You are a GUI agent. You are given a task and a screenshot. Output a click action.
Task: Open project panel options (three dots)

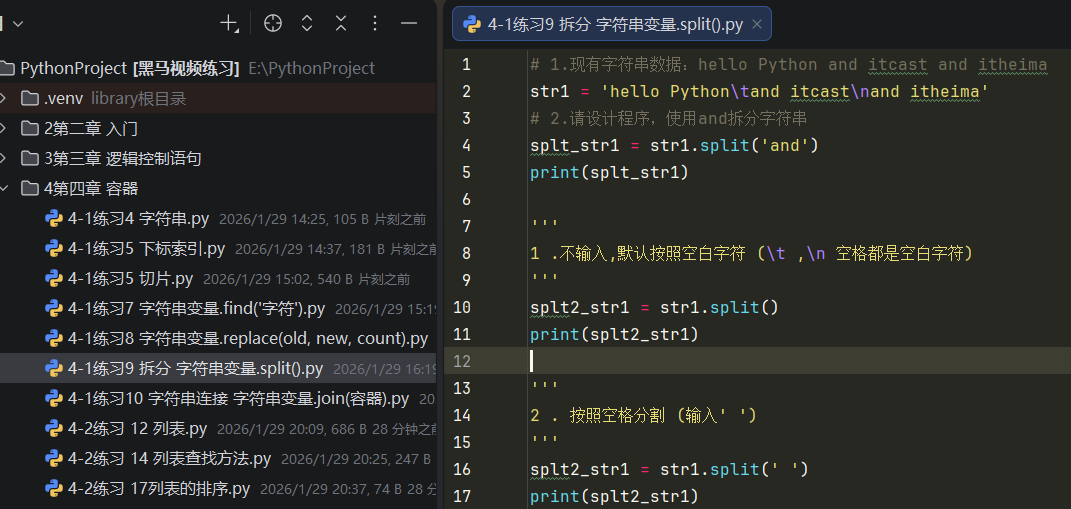pos(374,23)
